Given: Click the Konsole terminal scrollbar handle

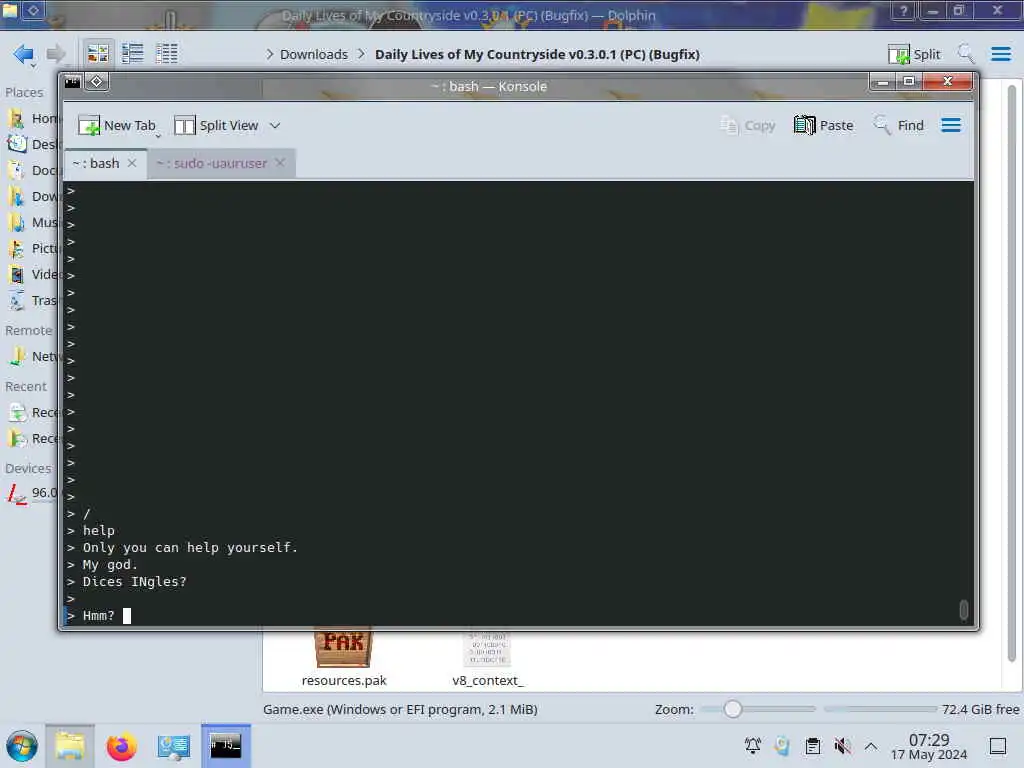Looking at the screenshot, I should 963,609.
